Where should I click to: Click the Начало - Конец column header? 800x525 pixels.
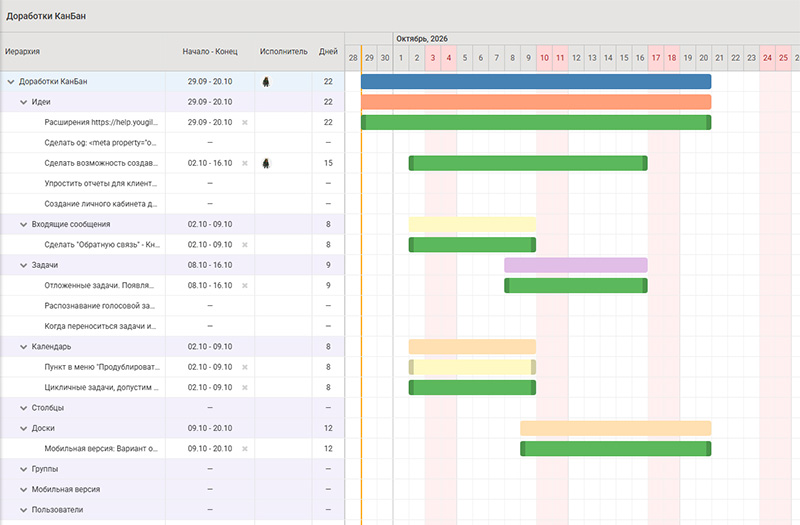point(210,52)
